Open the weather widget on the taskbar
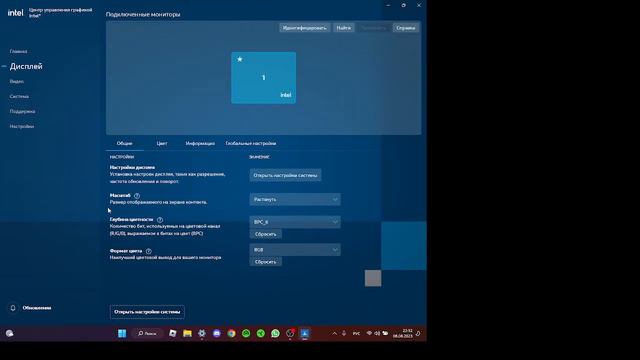Screen dimensions: 640x360 pos(9,333)
